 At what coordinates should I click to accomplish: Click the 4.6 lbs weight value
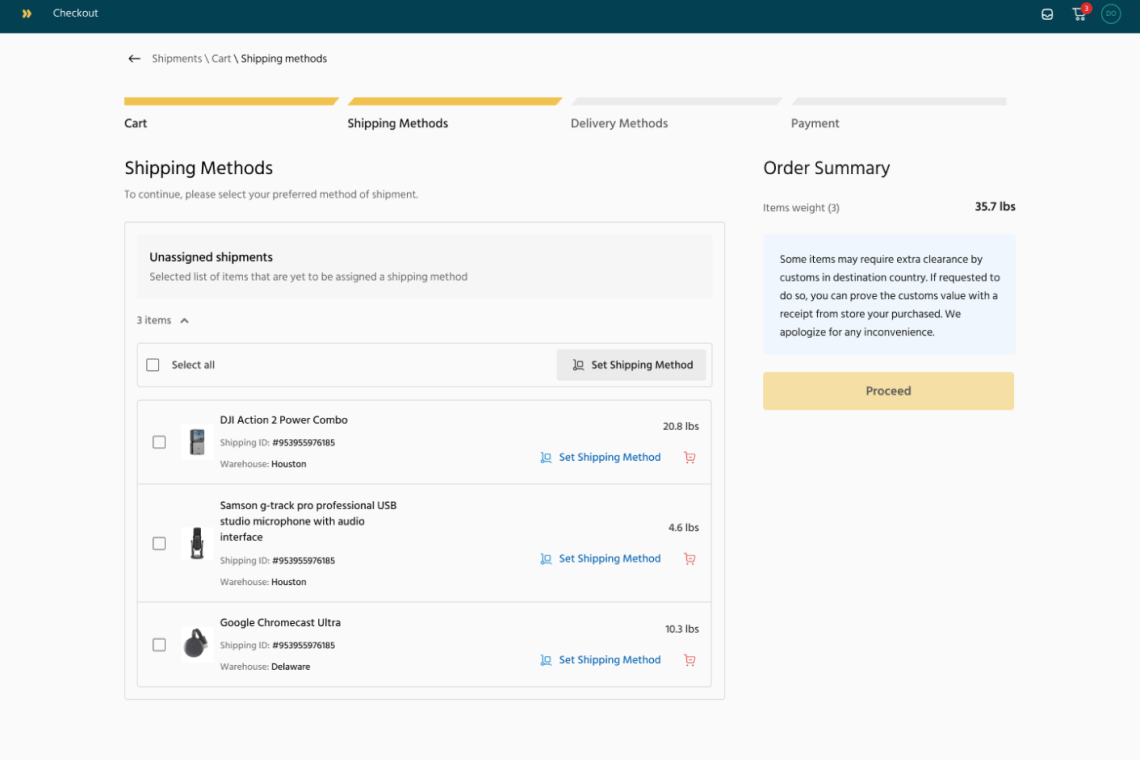(x=683, y=527)
